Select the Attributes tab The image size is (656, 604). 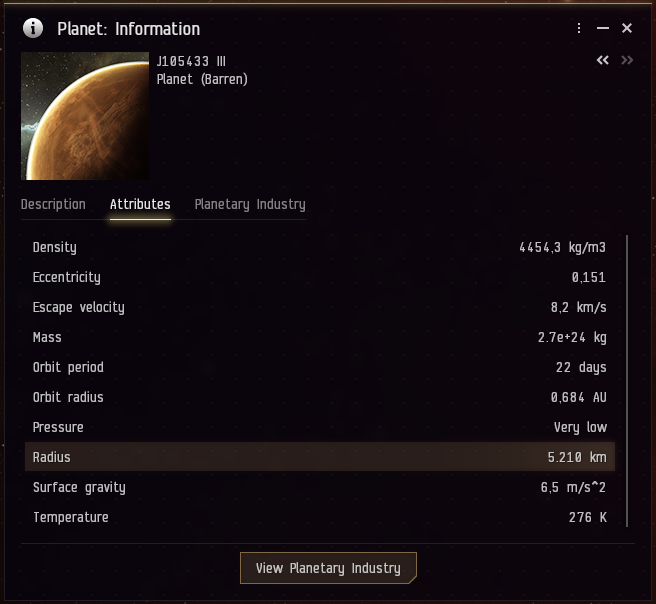pyautogui.click(x=140, y=204)
